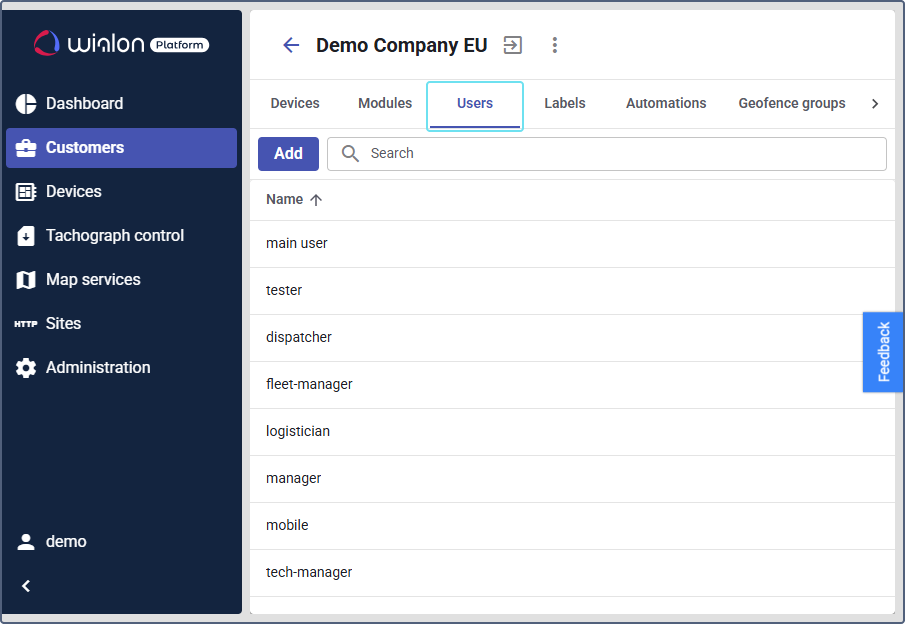Click the login-as icon next to company name

pyautogui.click(x=513, y=45)
